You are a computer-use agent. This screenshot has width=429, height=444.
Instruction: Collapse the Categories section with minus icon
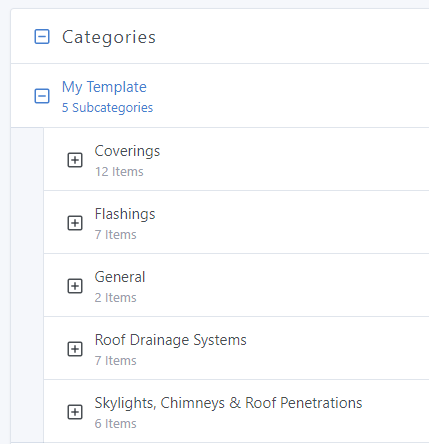tap(42, 37)
